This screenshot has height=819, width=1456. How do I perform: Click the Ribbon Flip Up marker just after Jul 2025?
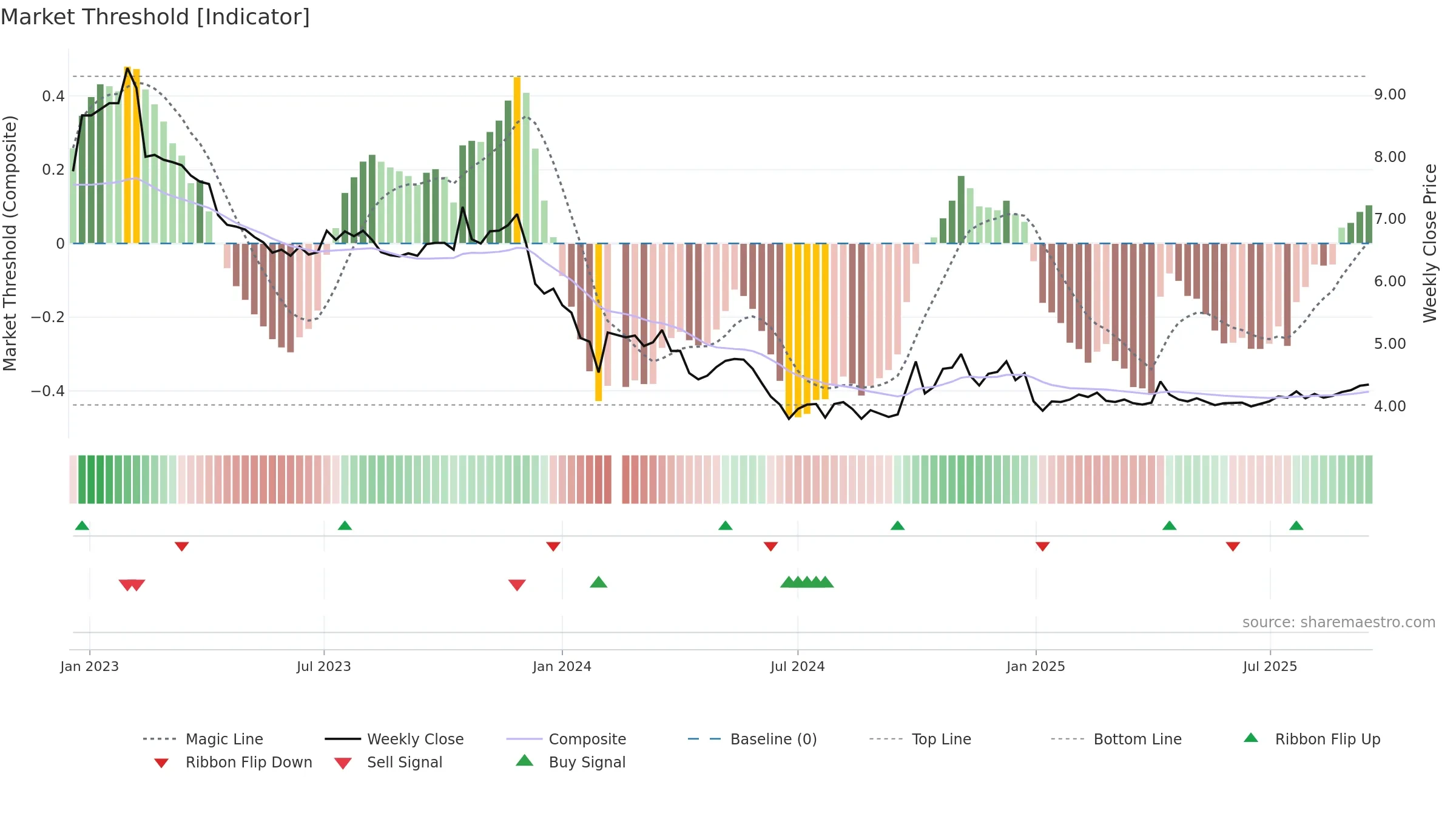pos(1296,525)
